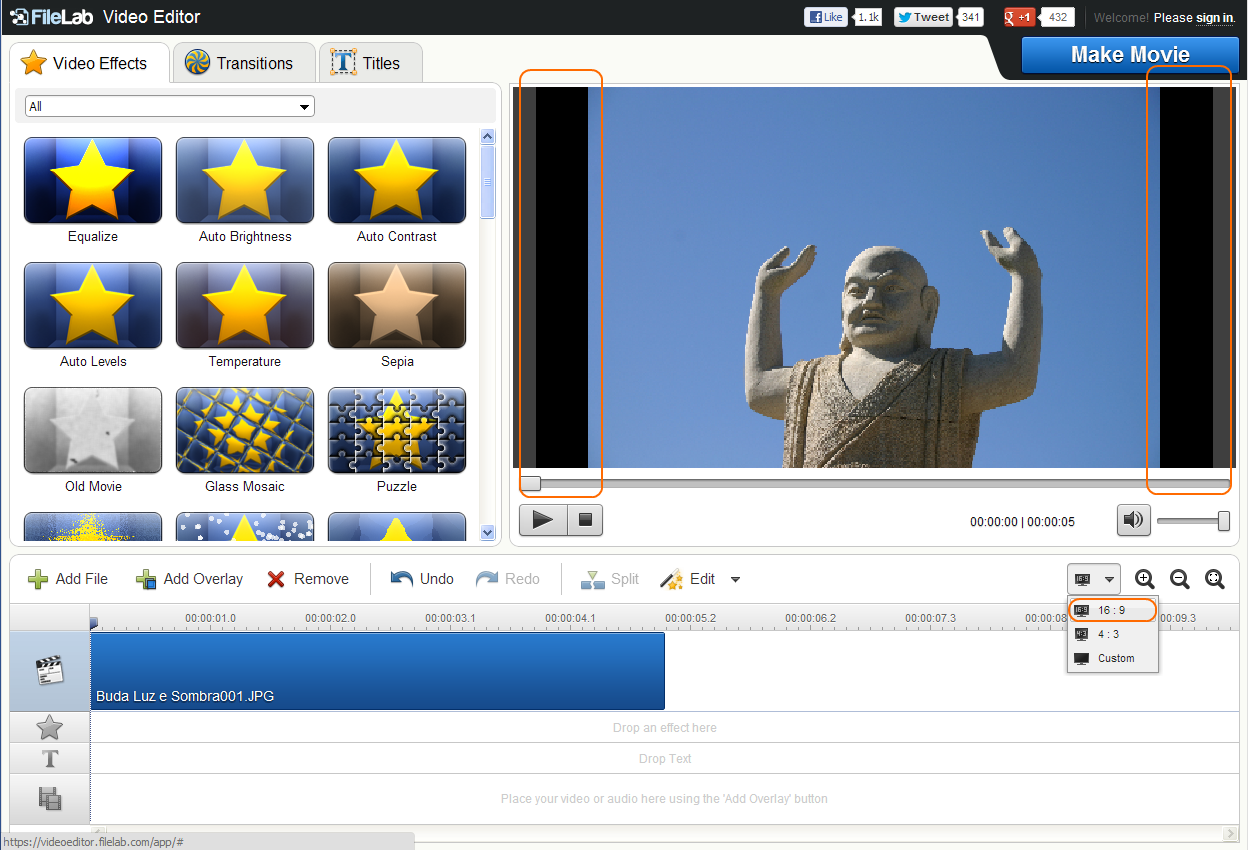This screenshot has width=1248, height=850.
Task: Click the text track T icon
Action: (x=50, y=758)
